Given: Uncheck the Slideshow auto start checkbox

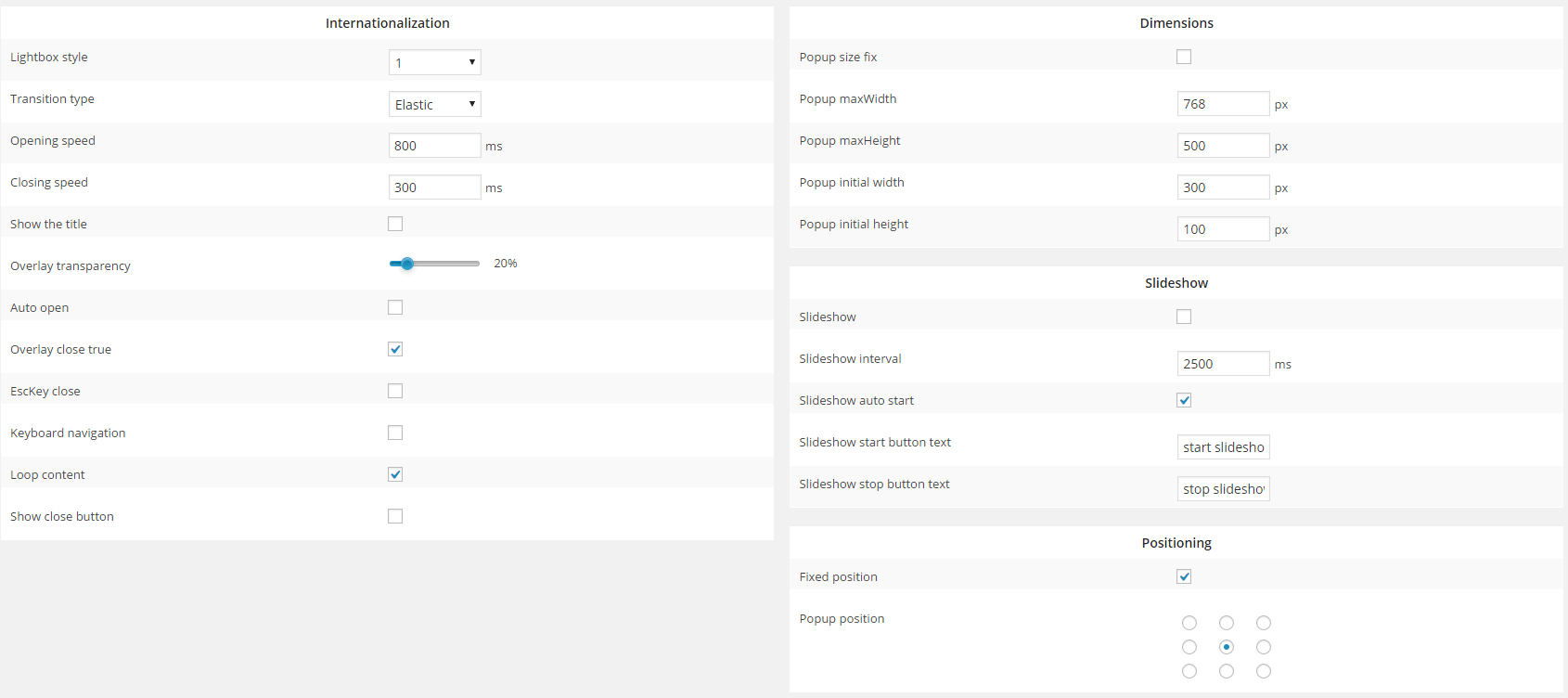Looking at the screenshot, I should (1184, 400).
